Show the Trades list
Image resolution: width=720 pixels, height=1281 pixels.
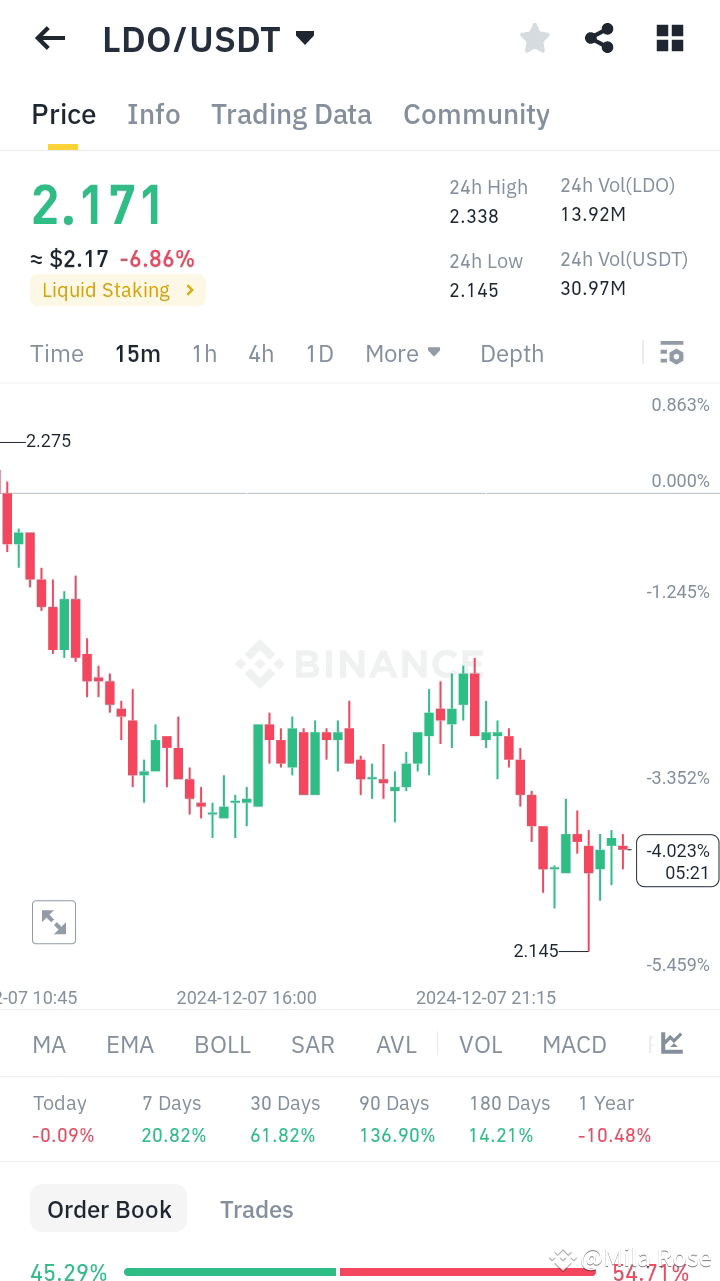(257, 1209)
